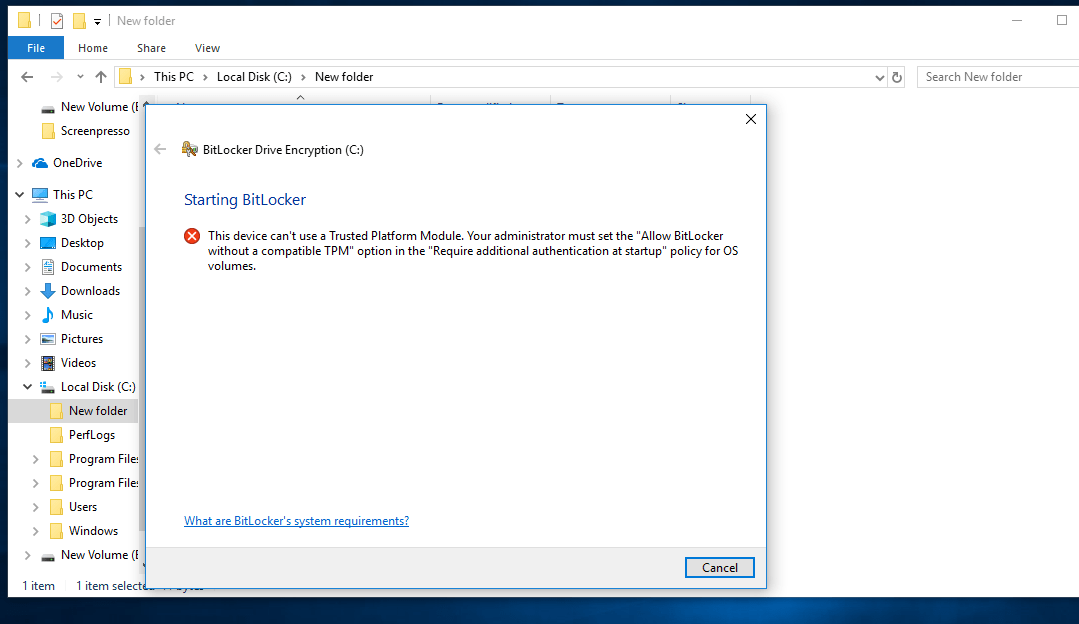This screenshot has height=624, width=1079.
Task: Click the Refresh icon beside the address bar
Action: (896, 76)
